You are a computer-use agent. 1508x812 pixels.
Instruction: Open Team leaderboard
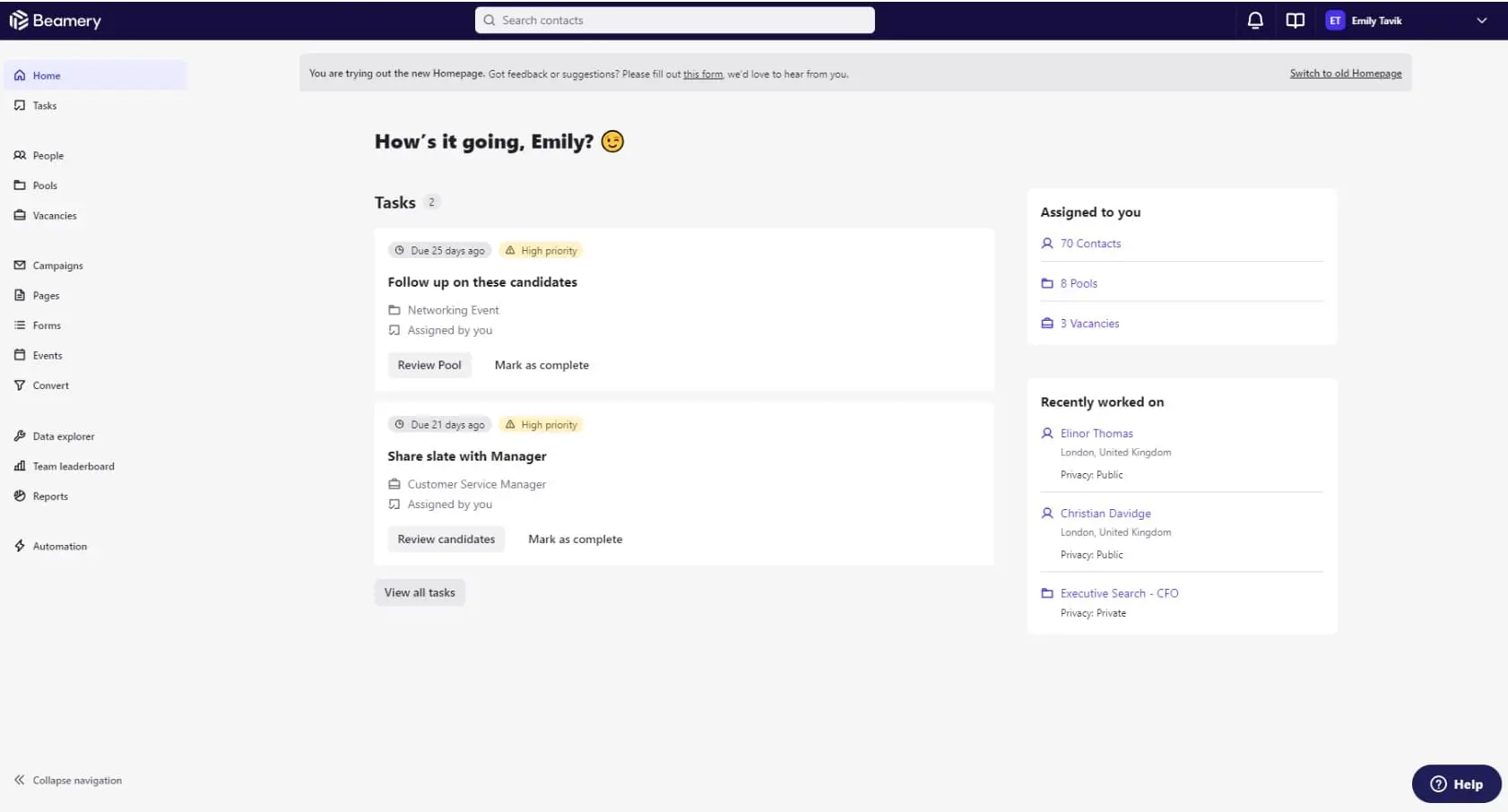pyautogui.click(x=73, y=466)
